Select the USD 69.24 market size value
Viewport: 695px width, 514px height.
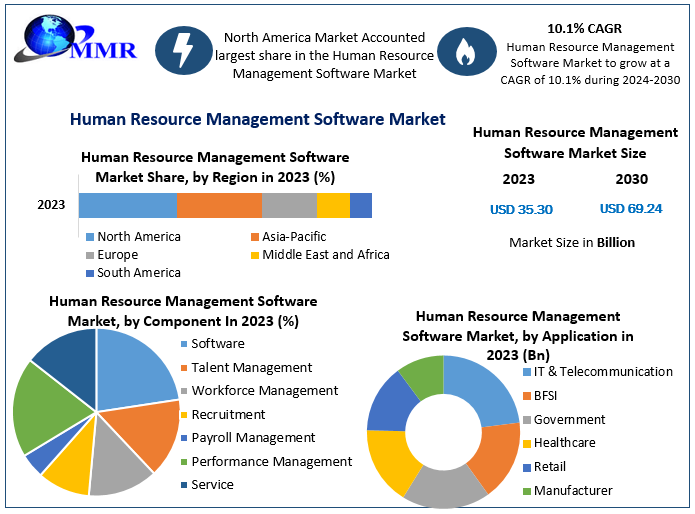(632, 209)
